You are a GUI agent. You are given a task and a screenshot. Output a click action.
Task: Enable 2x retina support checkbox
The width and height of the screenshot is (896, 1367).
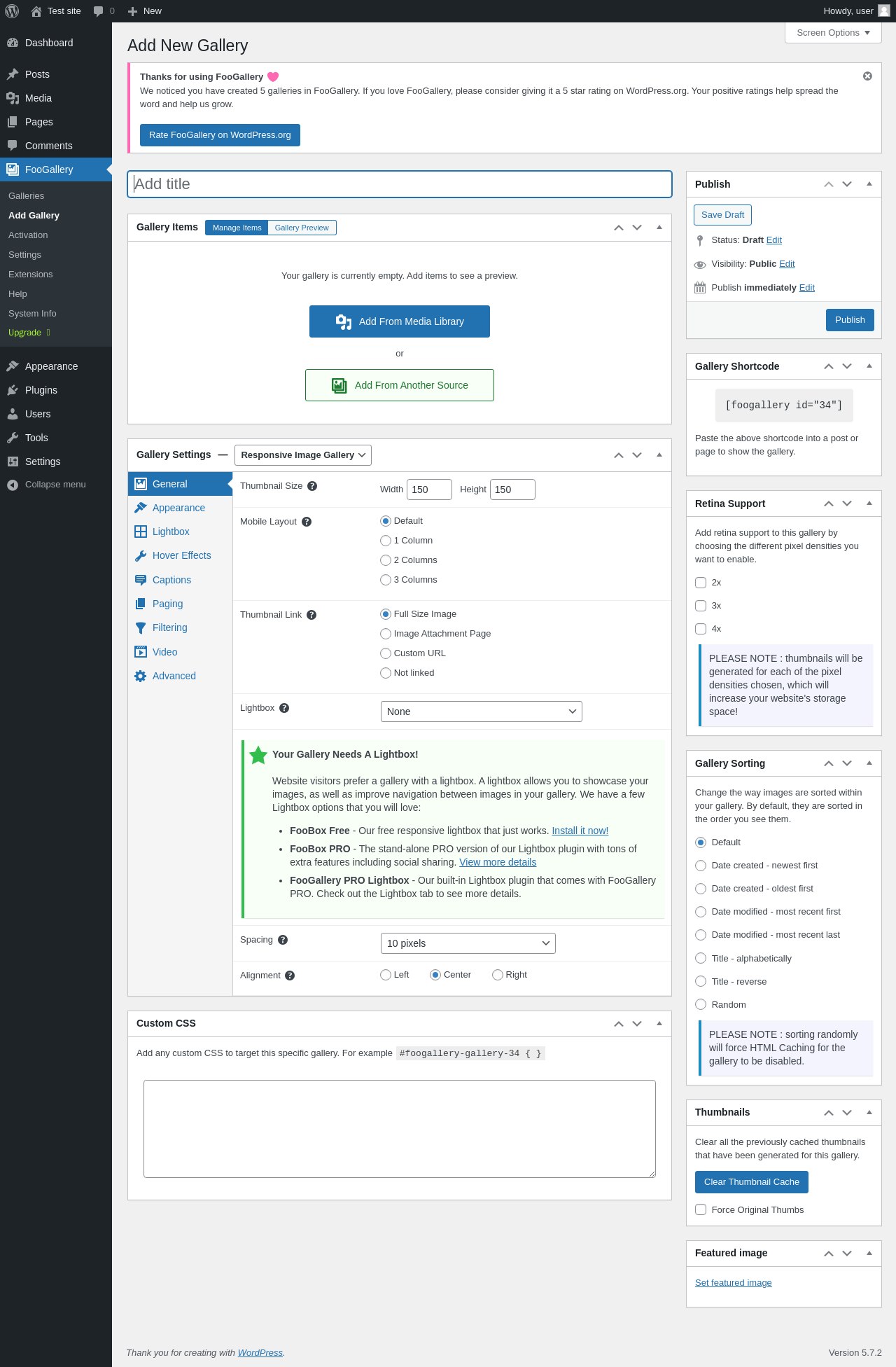tap(701, 583)
